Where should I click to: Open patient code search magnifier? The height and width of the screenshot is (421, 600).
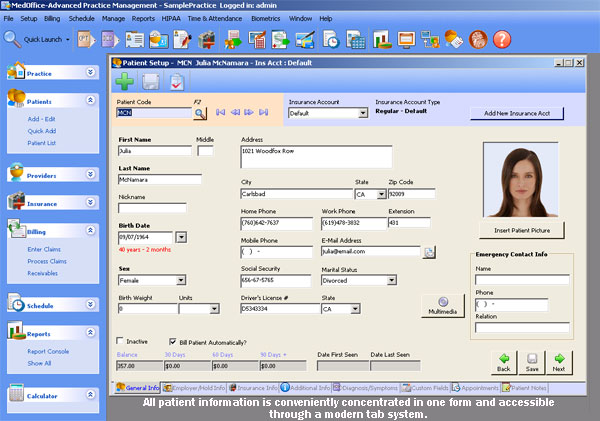point(200,113)
